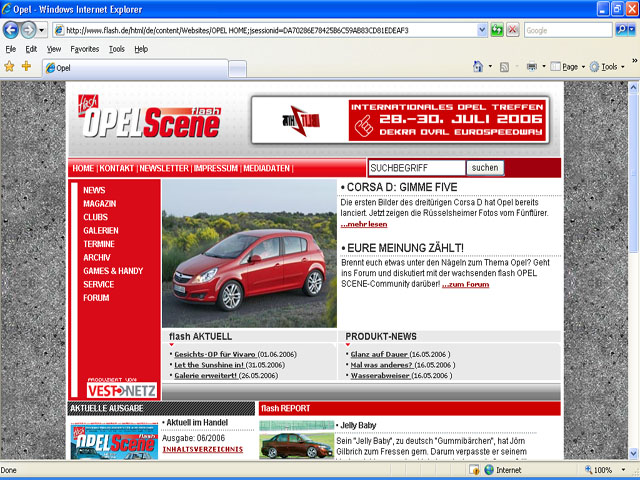Click the Internationales Opel Treffen banner ad
The width and height of the screenshot is (640, 480).
pyautogui.click(x=400, y=120)
